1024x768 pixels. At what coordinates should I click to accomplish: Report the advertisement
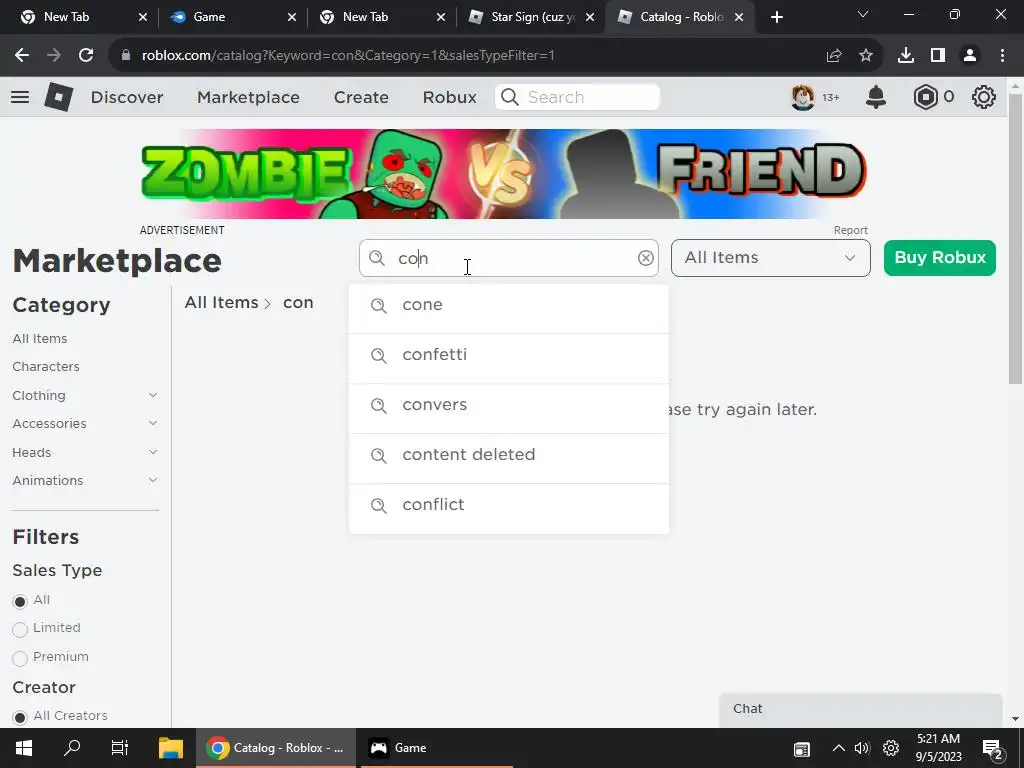point(850,230)
